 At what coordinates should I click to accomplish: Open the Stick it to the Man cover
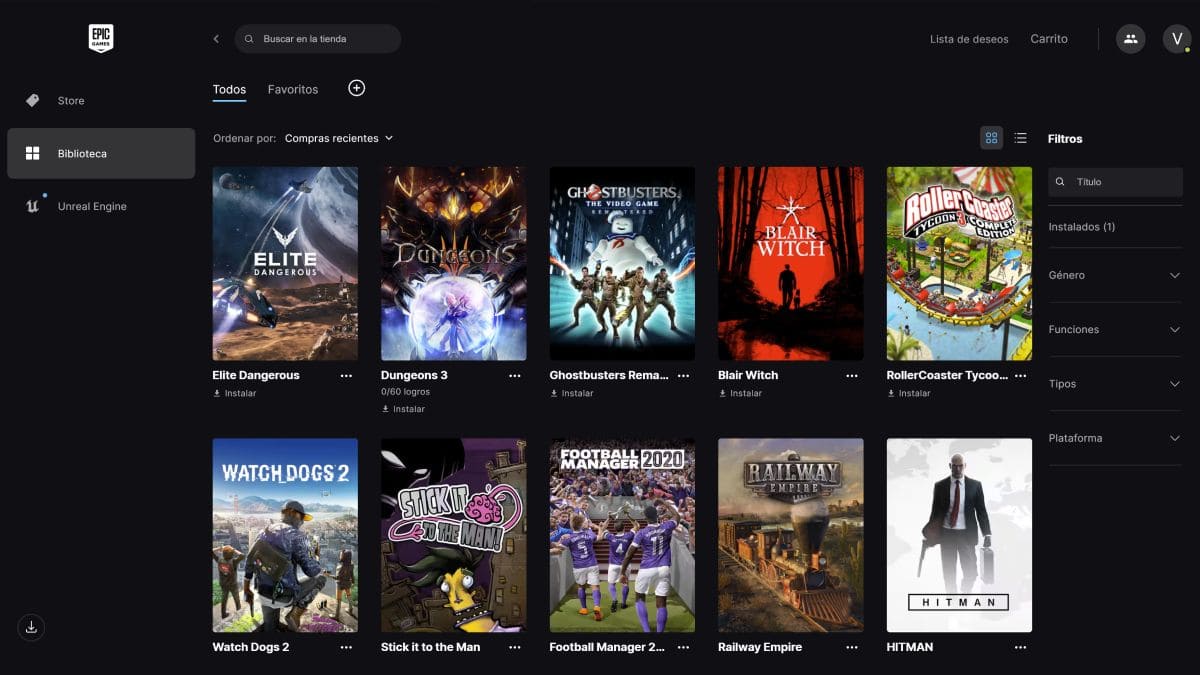[453, 535]
